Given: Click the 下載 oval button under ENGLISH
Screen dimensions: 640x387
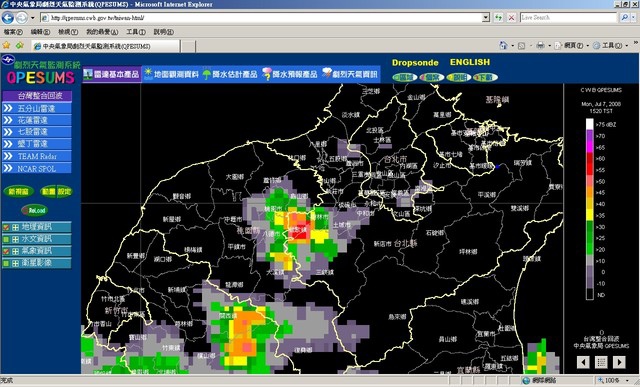Looking at the screenshot, I should point(485,77).
